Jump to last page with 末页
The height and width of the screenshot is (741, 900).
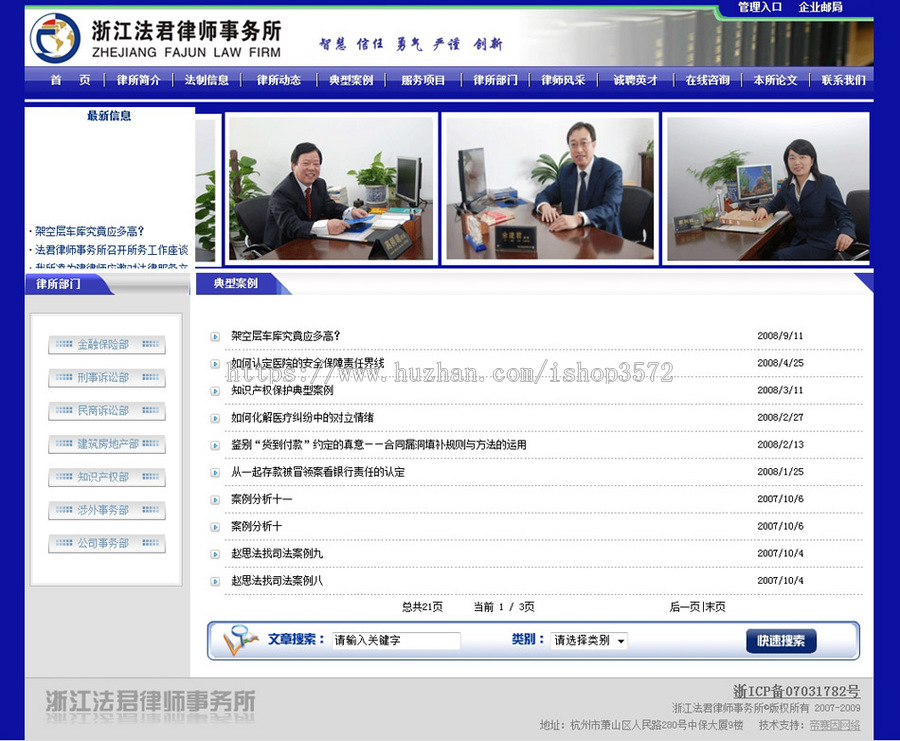[718, 607]
